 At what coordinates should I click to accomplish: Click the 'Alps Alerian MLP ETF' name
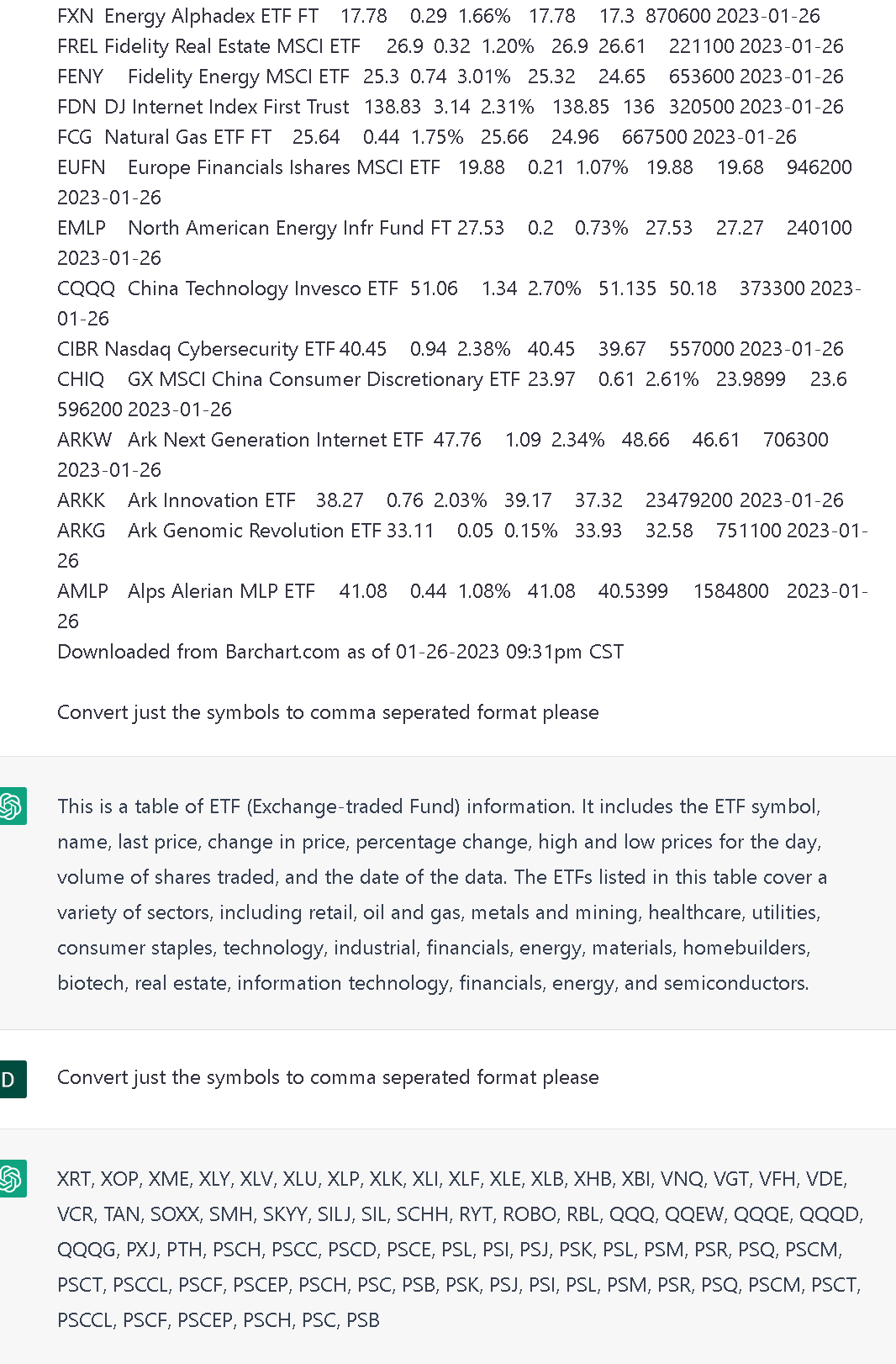click(x=221, y=591)
